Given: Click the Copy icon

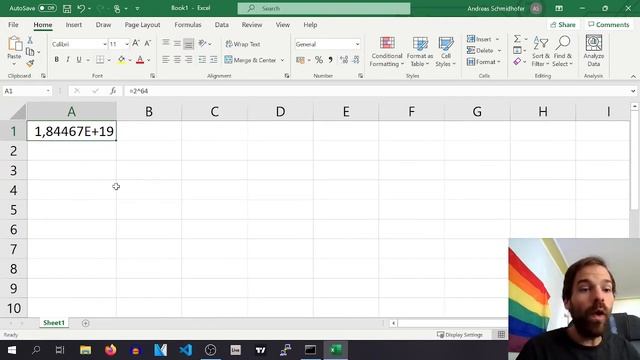Looking at the screenshot, I should tap(30, 52).
